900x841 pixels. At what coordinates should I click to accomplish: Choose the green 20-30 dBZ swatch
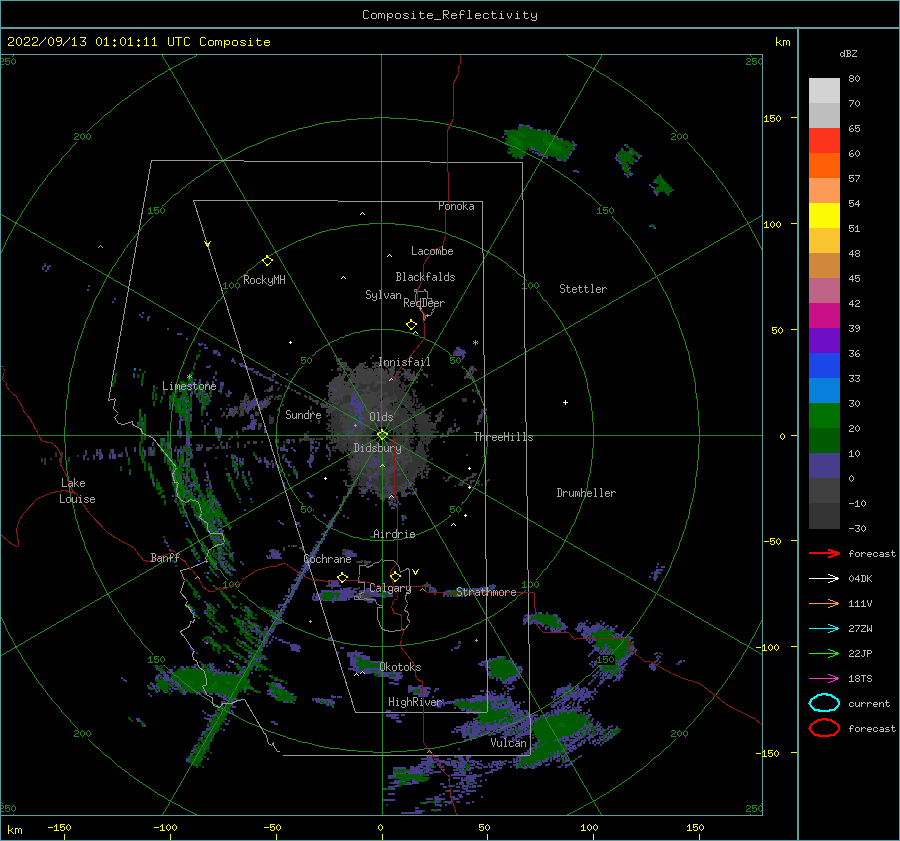click(824, 416)
